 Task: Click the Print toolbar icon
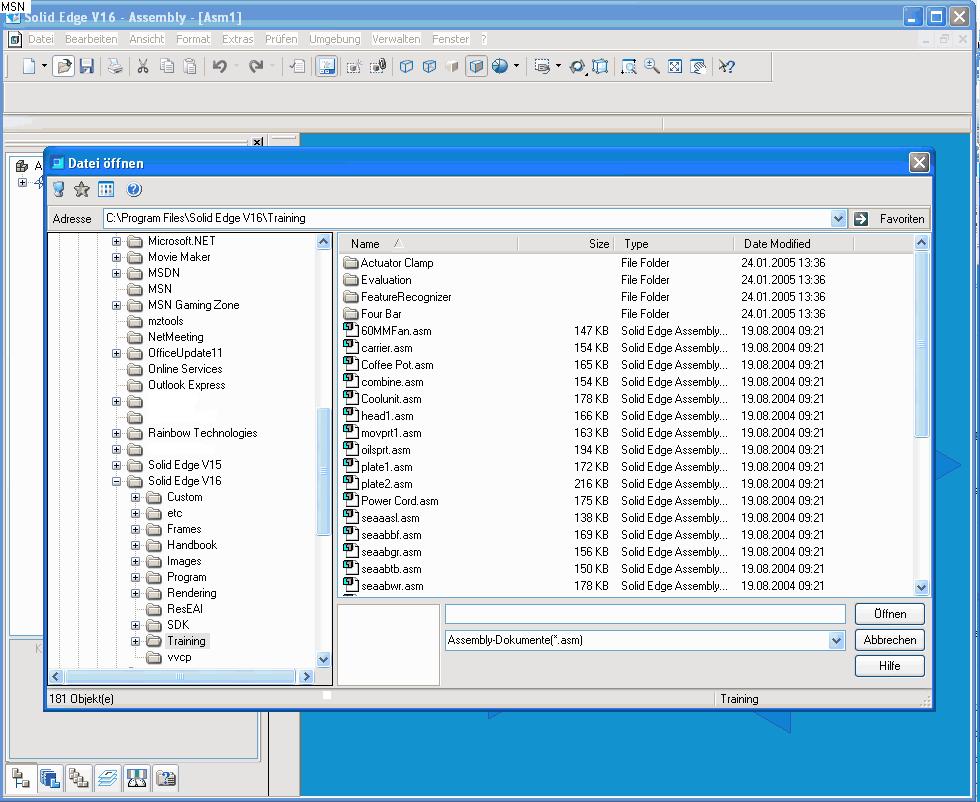tap(115, 66)
